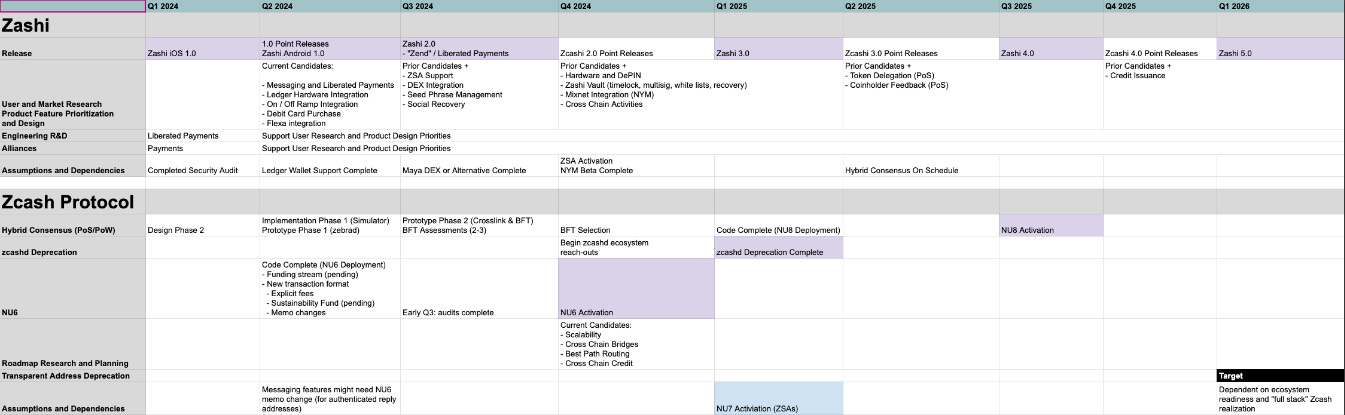Click the Zashi 2.0 "Zend" release cell

coord(478,48)
